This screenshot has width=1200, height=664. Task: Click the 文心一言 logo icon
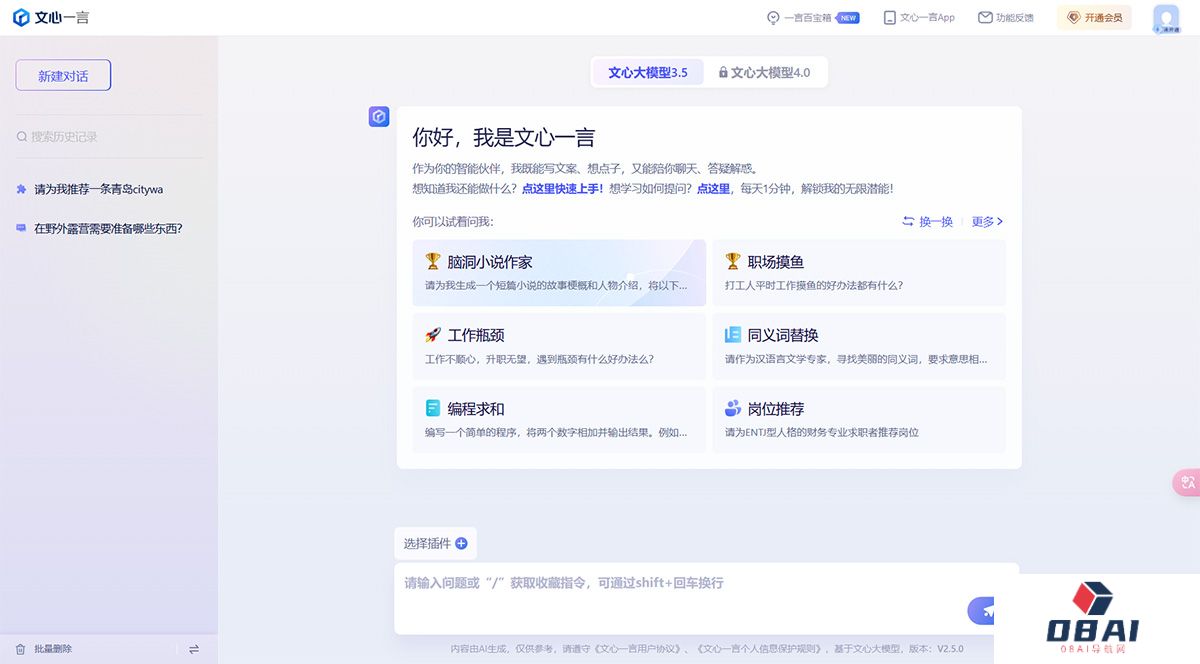(x=21, y=17)
